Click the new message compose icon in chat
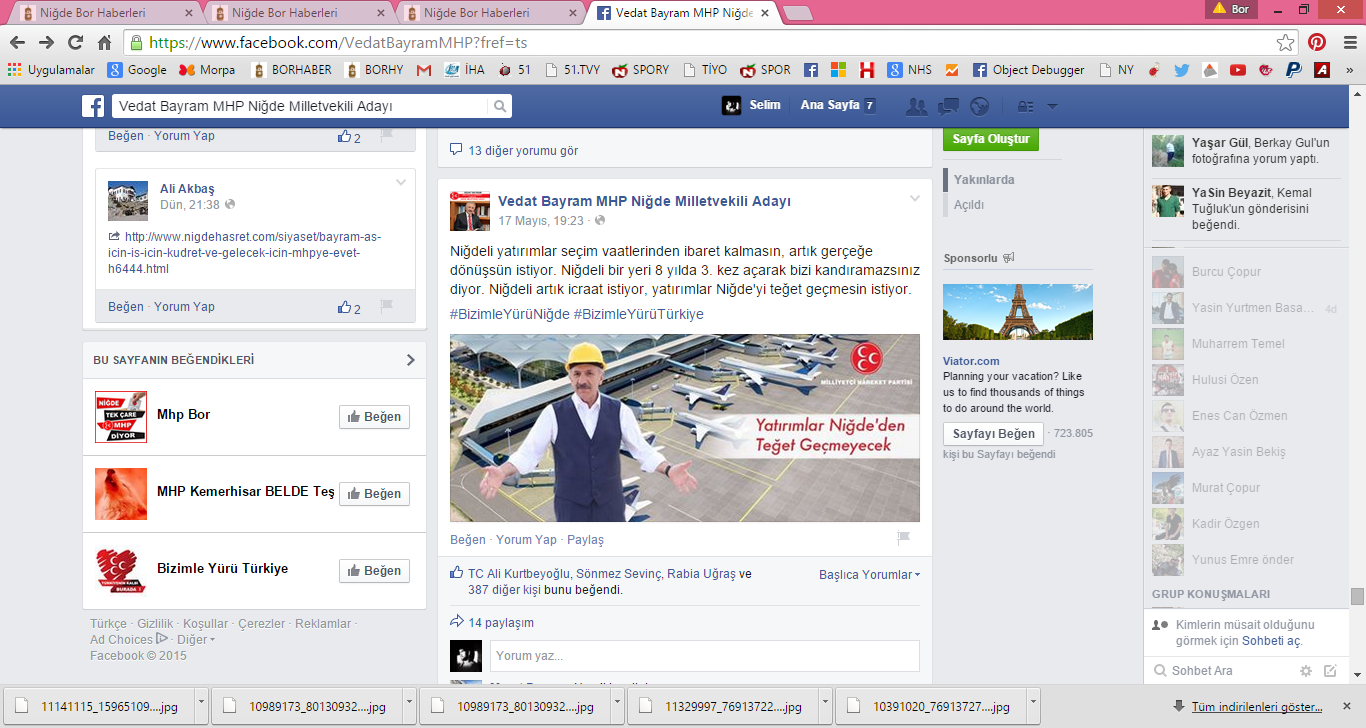The height and width of the screenshot is (728, 1366). point(1330,671)
